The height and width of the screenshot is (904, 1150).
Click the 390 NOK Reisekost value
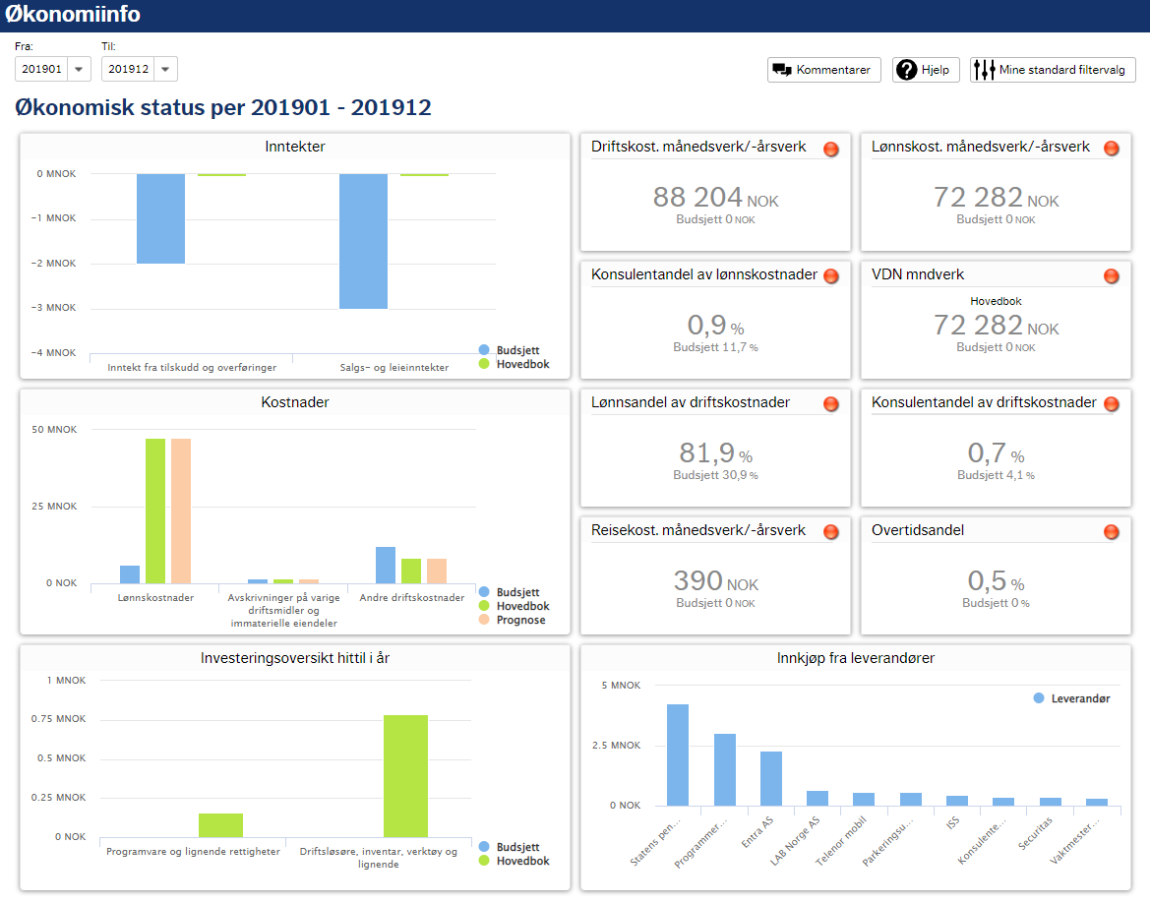(x=715, y=581)
